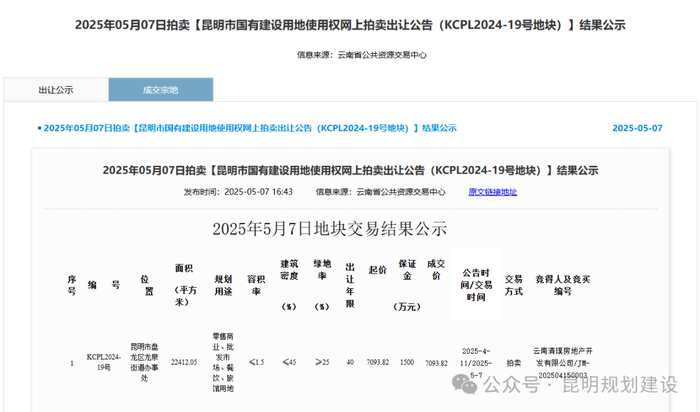Click the KCPL2024-19号 cell in the table
Image resolution: width=700 pixels, height=412 pixels.
coord(104,362)
